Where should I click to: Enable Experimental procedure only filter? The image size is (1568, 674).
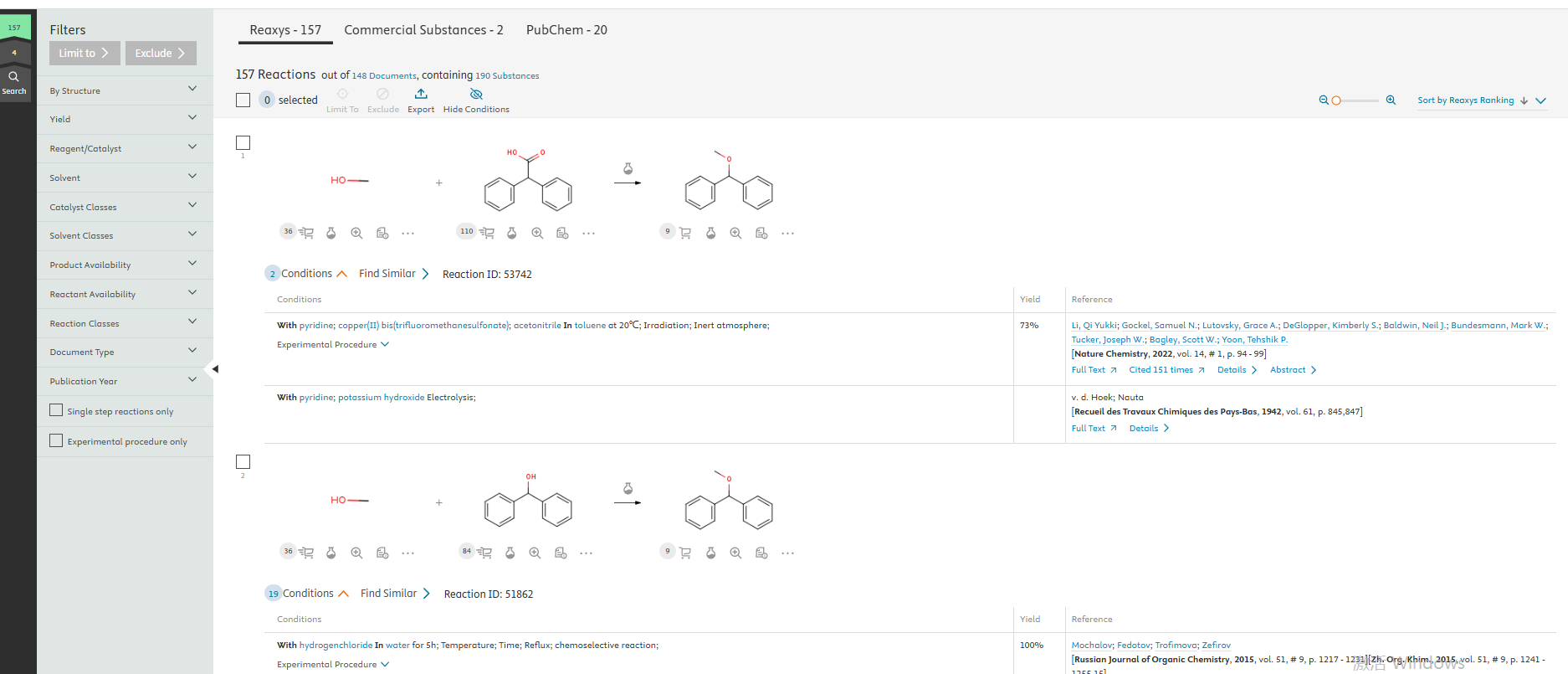56,440
